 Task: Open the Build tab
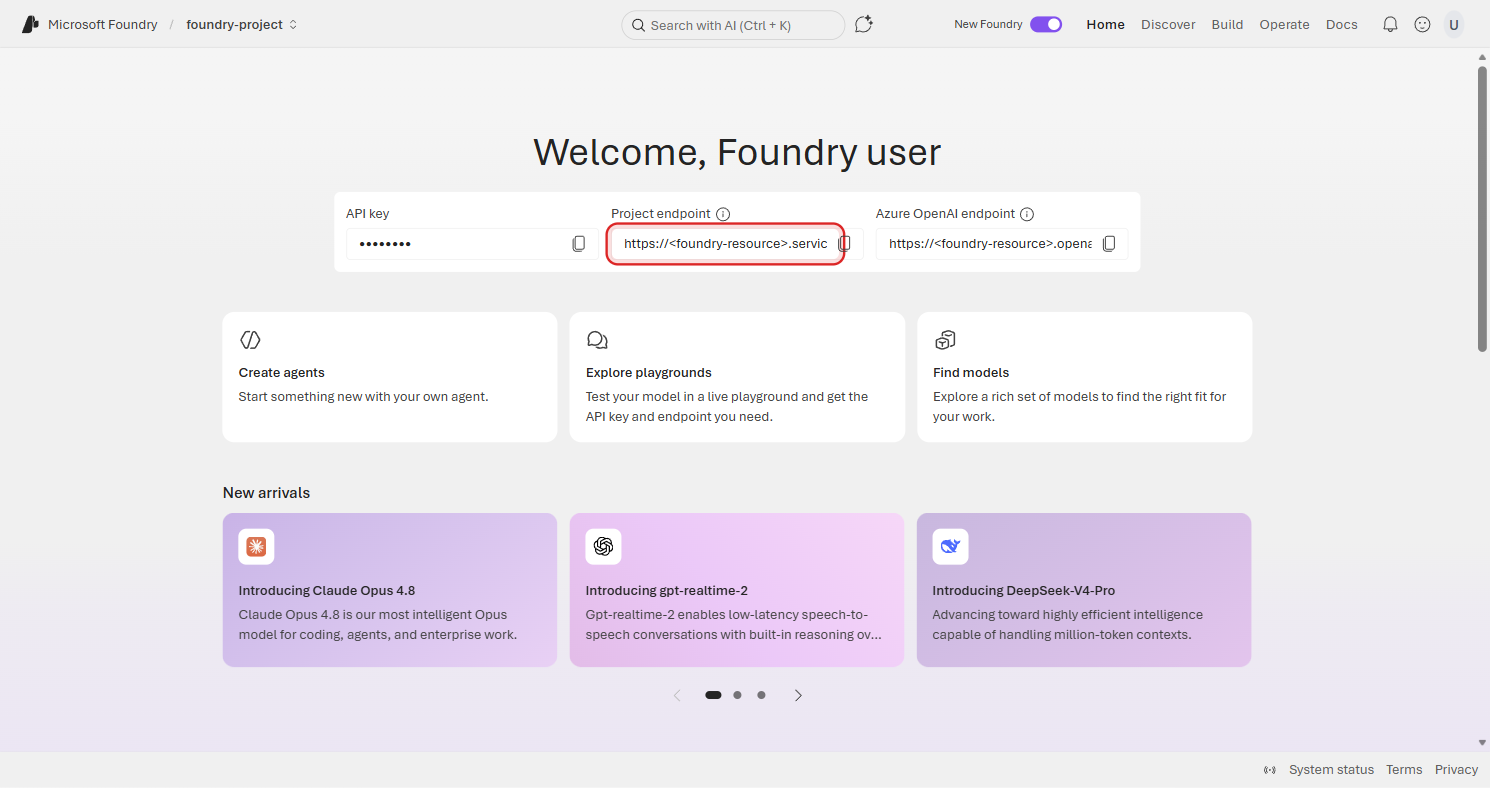click(x=1227, y=24)
